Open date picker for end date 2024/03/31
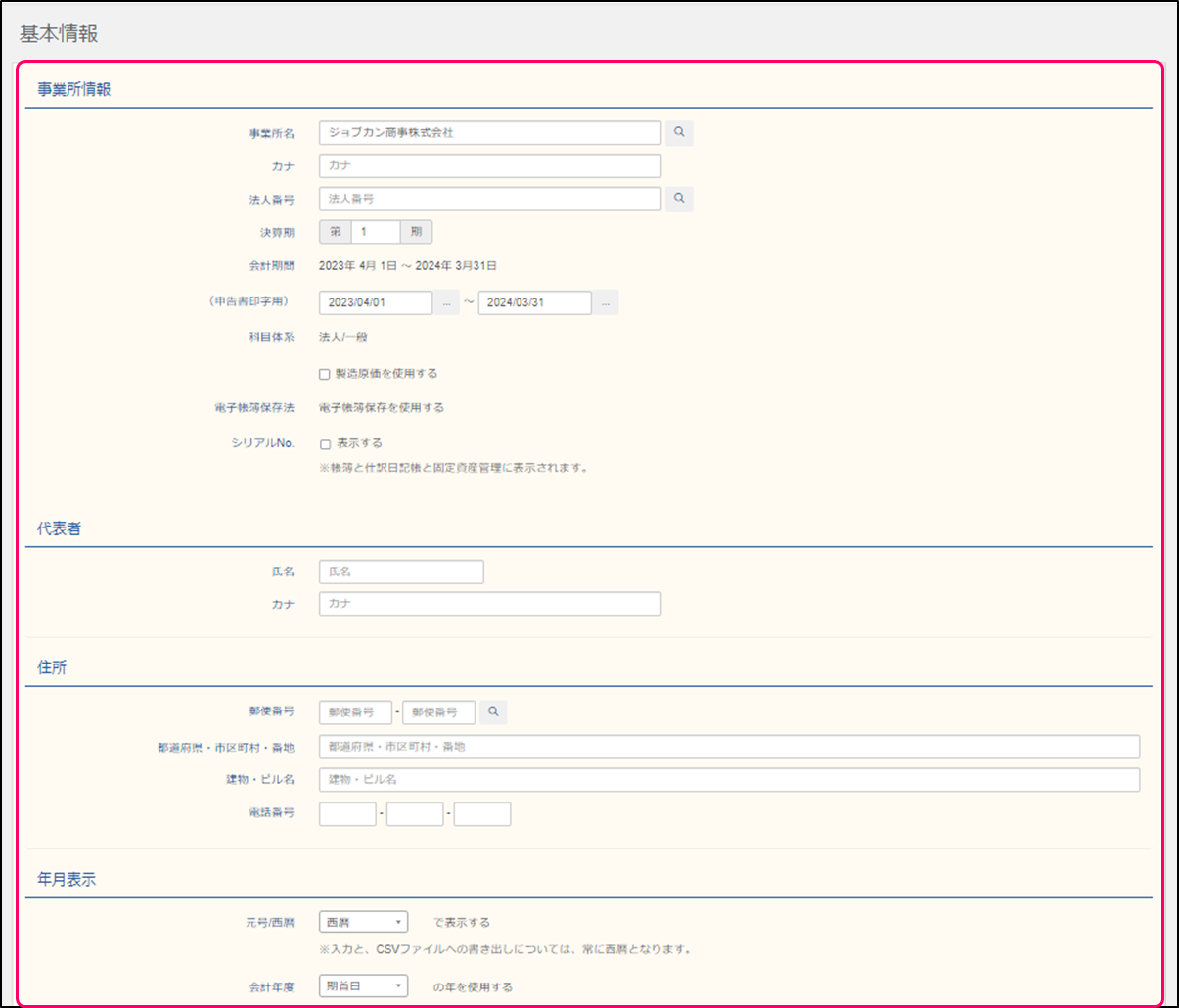This screenshot has height=1008, width=1179. (605, 303)
